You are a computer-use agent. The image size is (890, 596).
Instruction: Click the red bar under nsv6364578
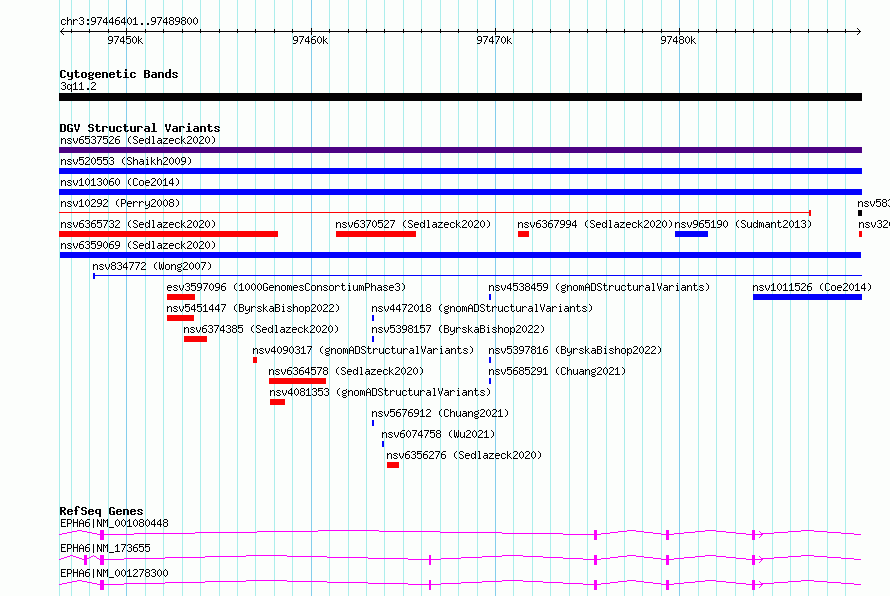tap(297, 381)
